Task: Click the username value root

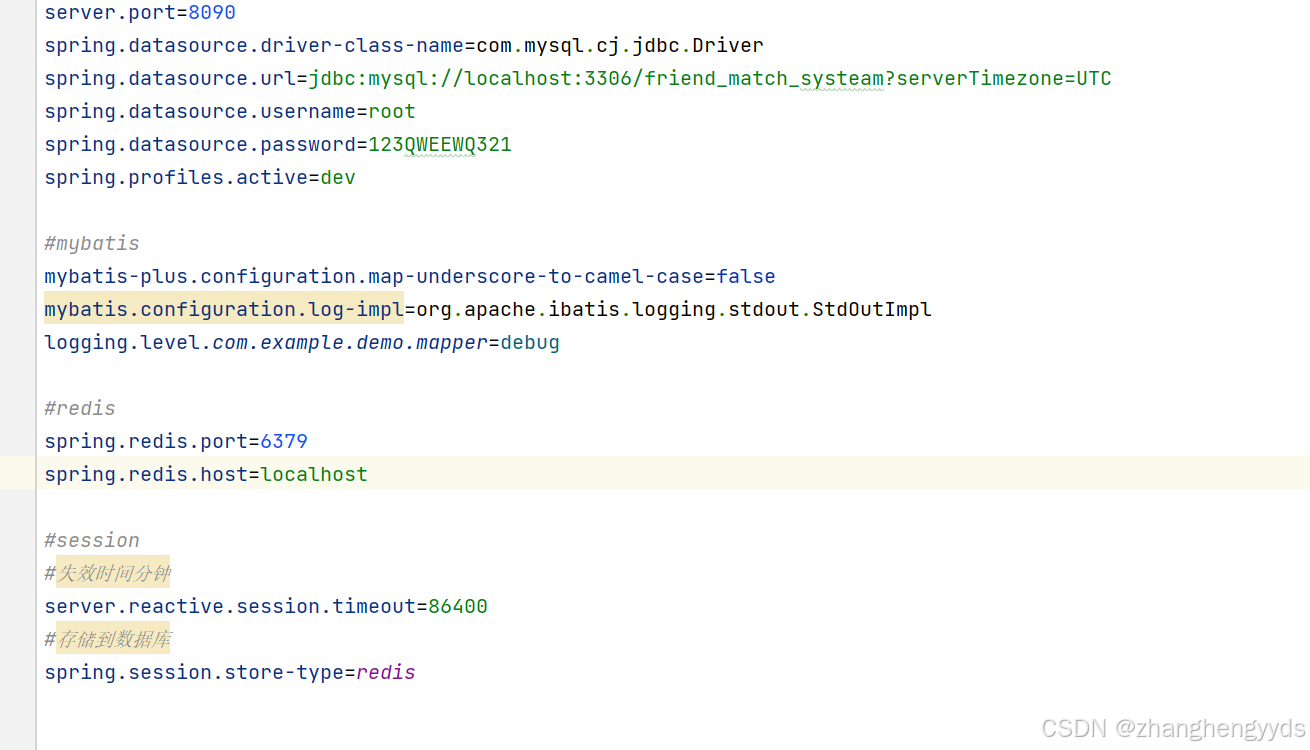Action: pos(392,112)
